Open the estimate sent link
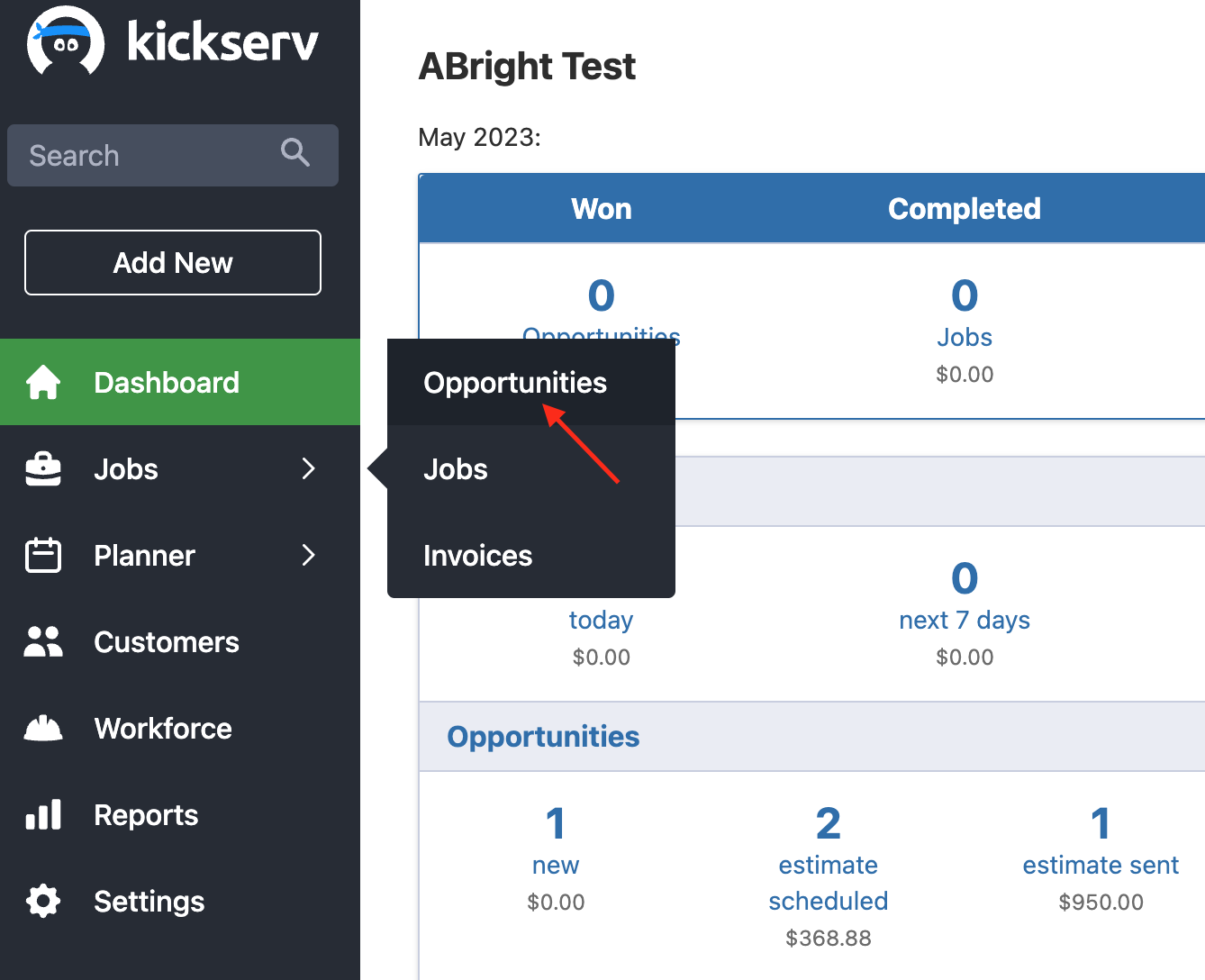Viewport: 1205px width, 980px height. 1101,865
